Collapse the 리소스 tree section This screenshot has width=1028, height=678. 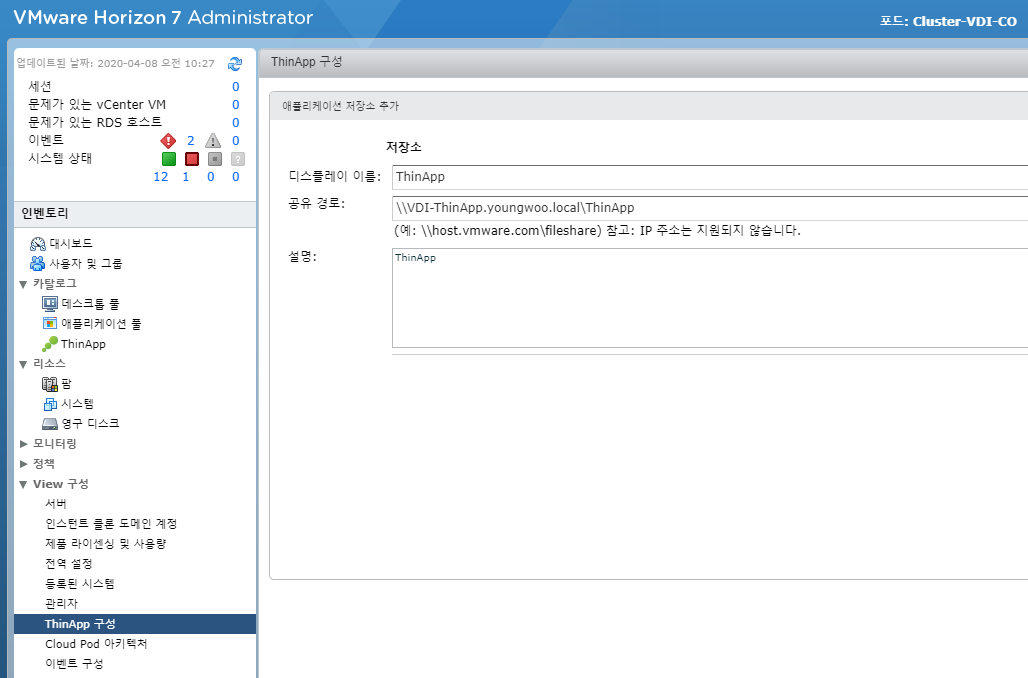(23, 364)
